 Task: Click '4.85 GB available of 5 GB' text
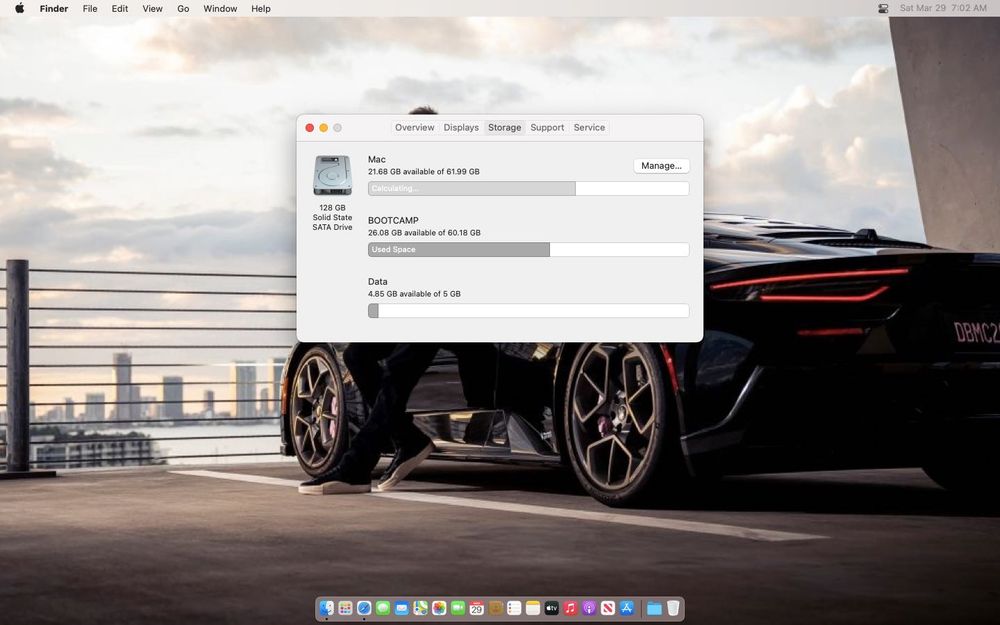[x=414, y=294]
